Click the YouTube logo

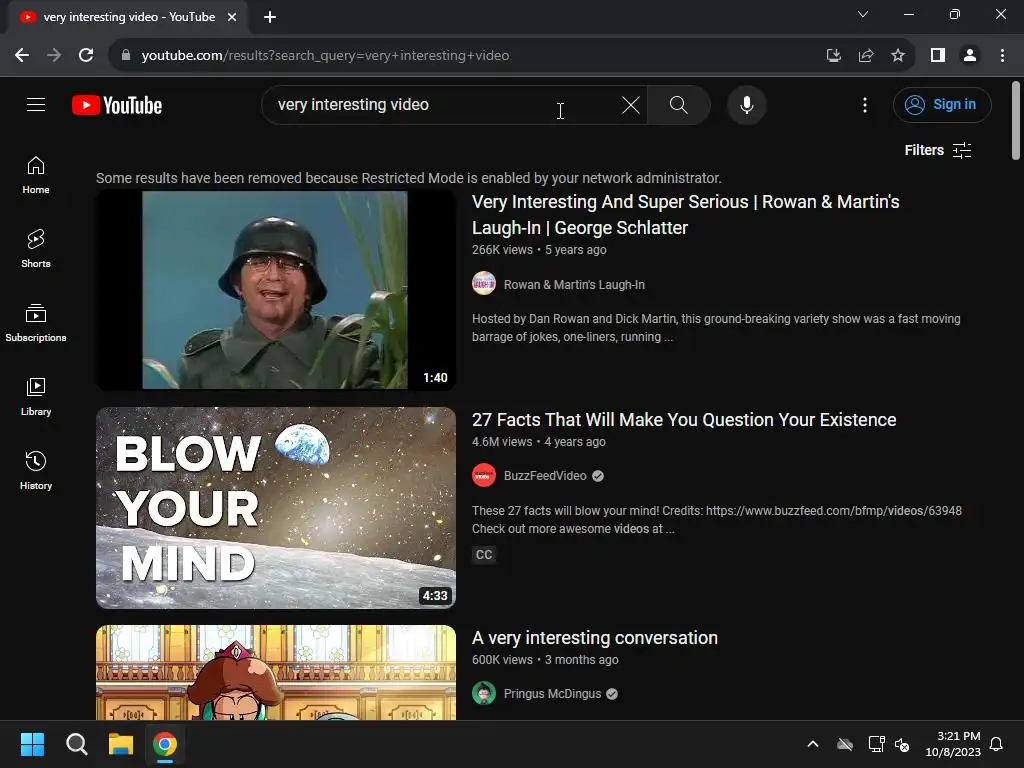117,105
